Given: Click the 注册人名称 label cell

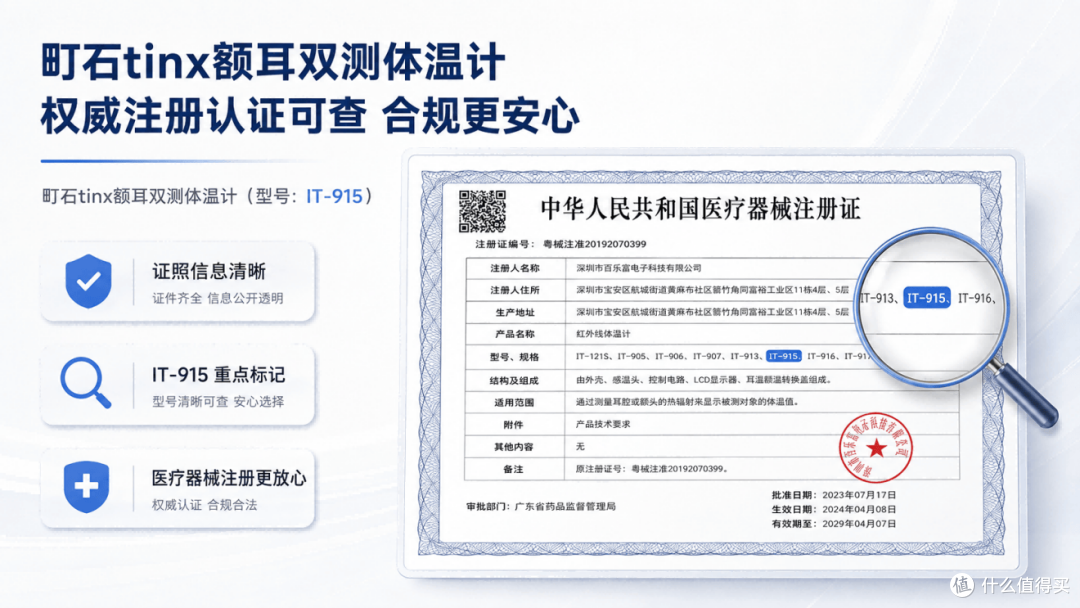Looking at the screenshot, I should coord(515,268).
